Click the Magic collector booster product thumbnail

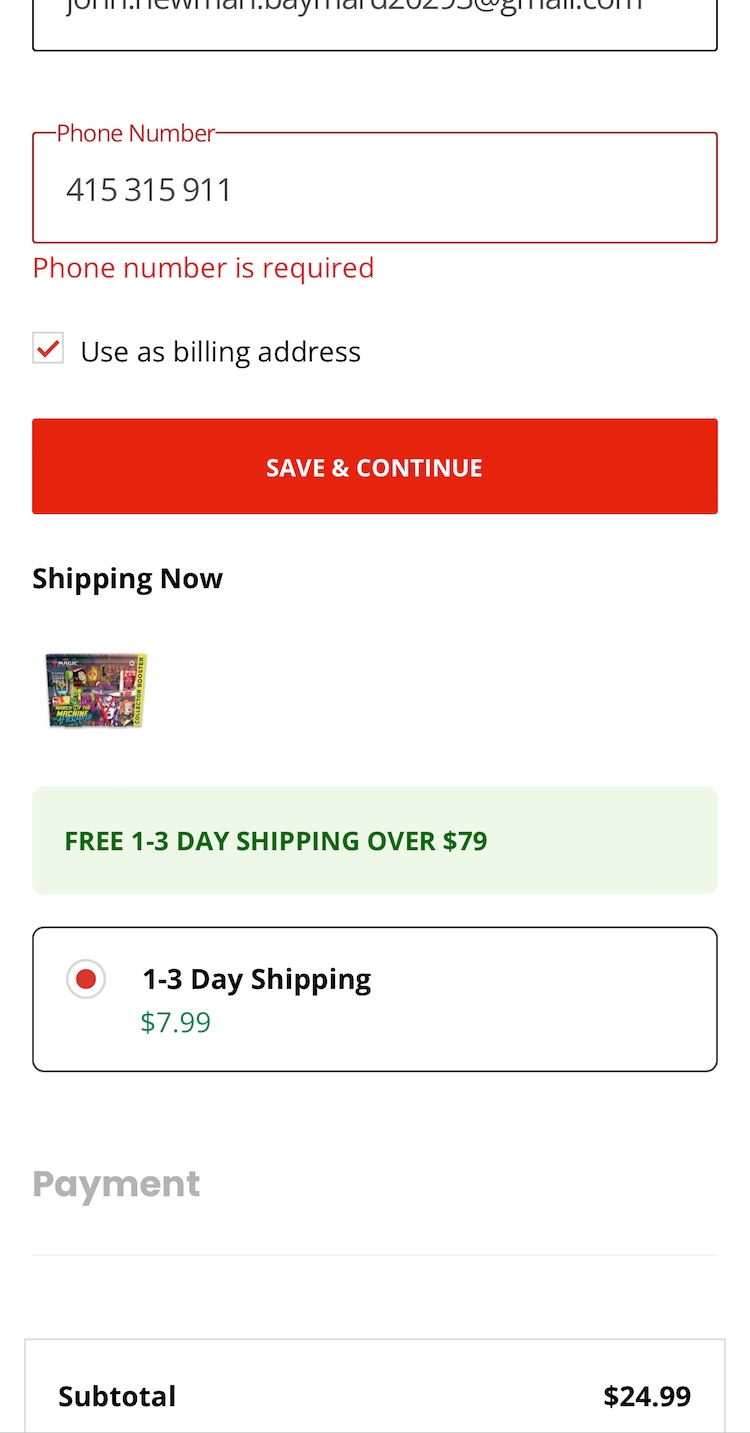point(97,690)
